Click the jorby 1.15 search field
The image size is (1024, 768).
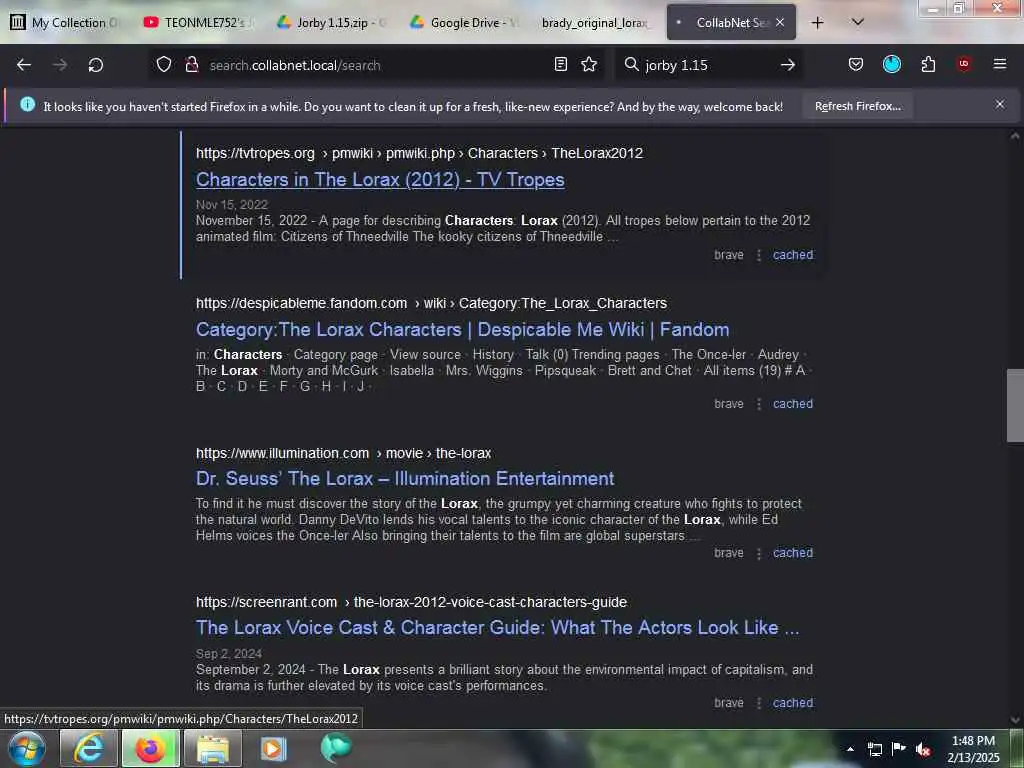709,65
